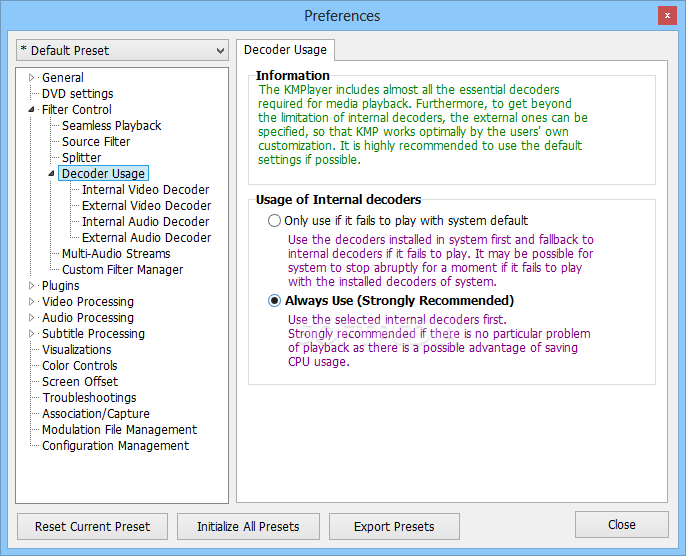Click Initialize All Presets button
Screen dimensions: 686x556
(x=248, y=526)
